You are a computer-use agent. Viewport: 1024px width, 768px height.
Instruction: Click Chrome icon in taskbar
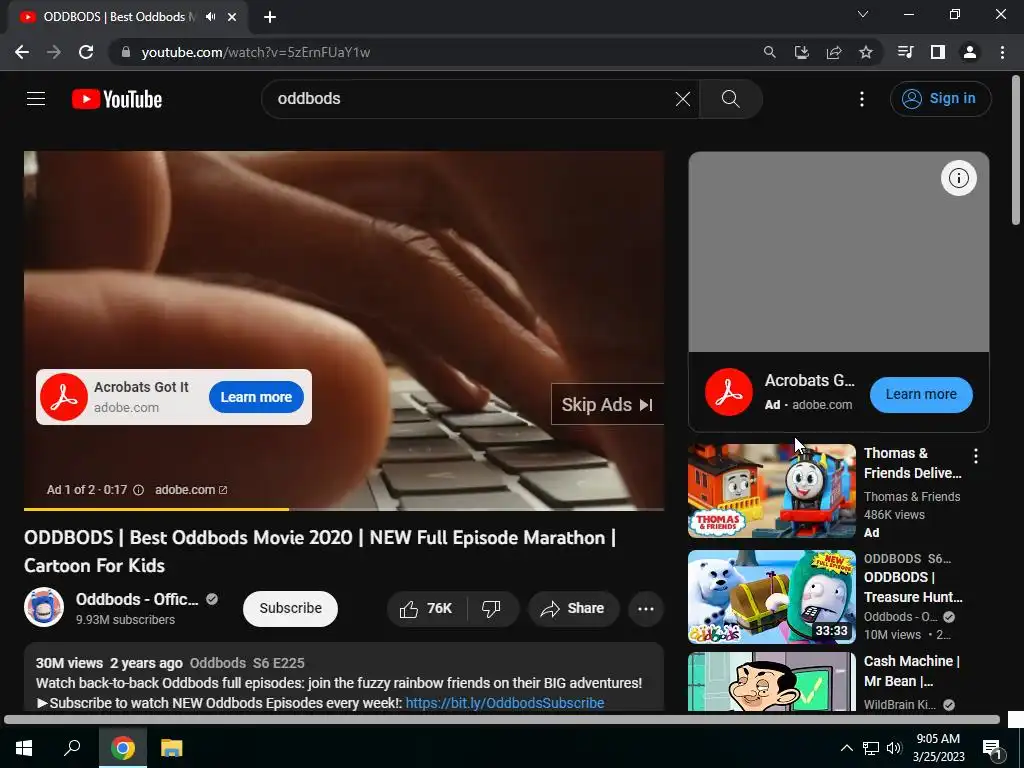click(123, 748)
